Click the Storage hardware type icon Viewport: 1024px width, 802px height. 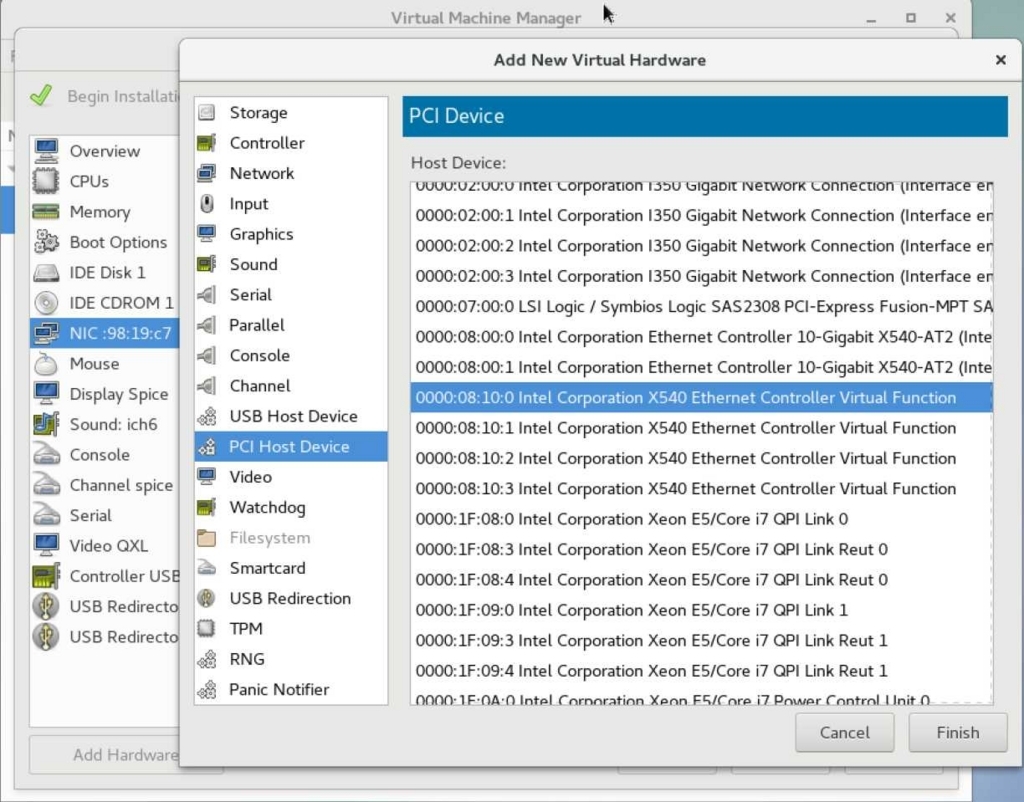coord(207,113)
